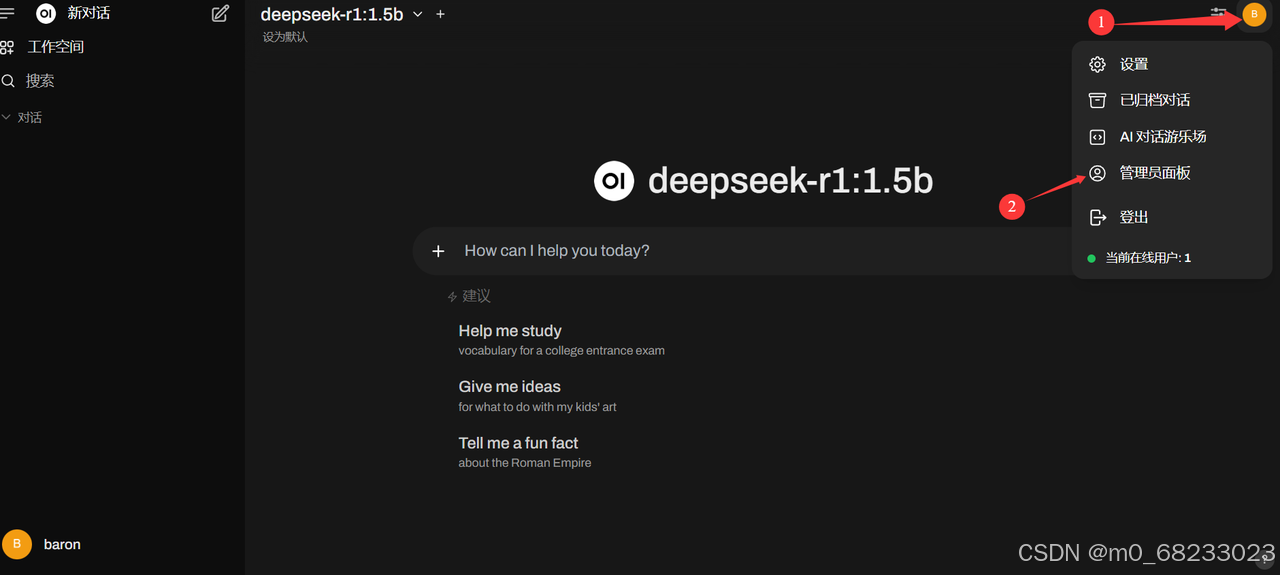Image resolution: width=1280 pixels, height=575 pixels.
Task: Click the orange B profile avatar top right
Action: tap(1254, 14)
